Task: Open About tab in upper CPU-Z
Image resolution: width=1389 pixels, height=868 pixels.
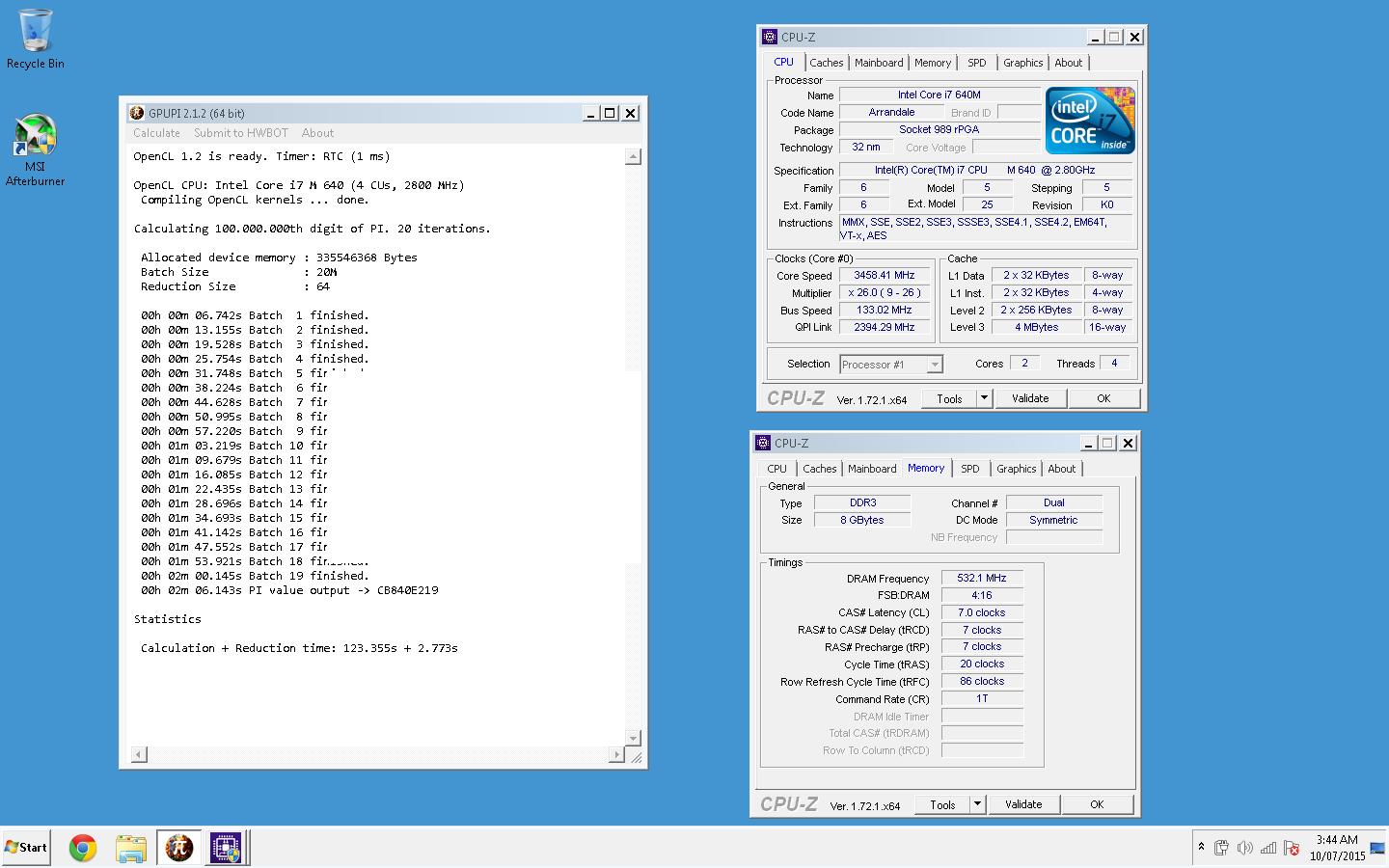Action: (1068, 63)
